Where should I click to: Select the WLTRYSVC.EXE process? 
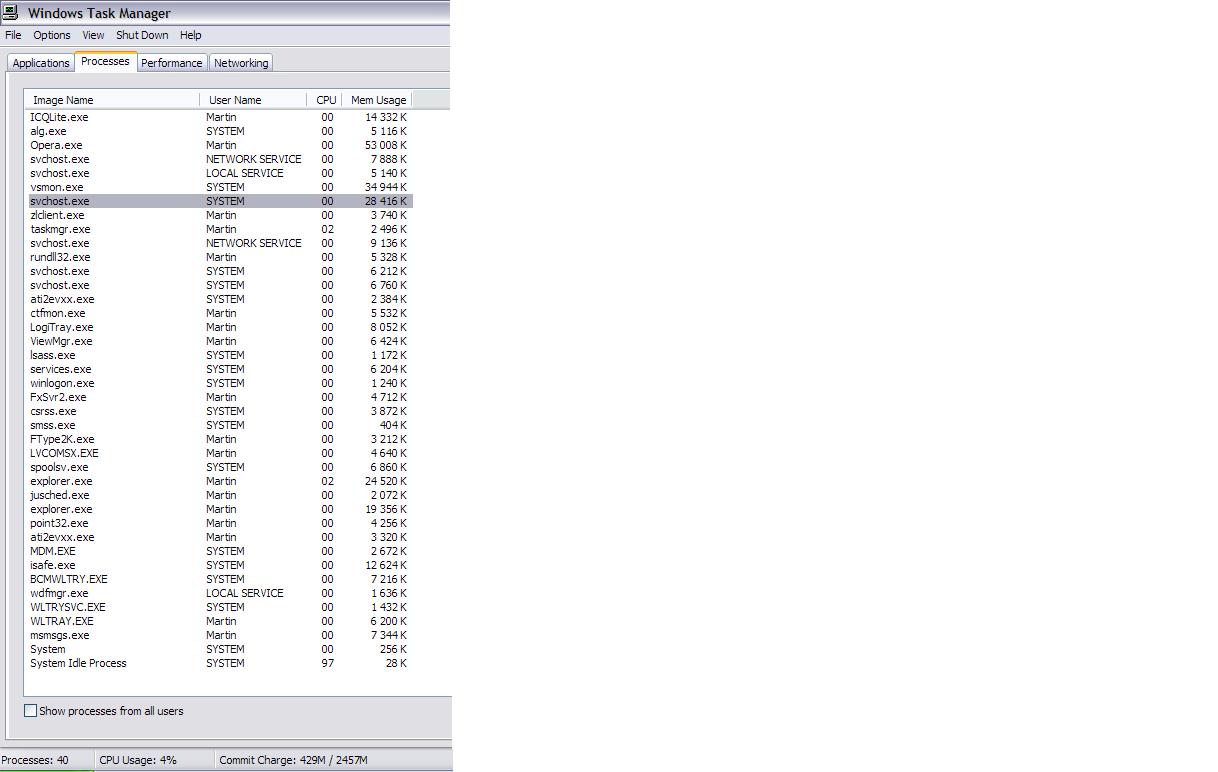219,607
